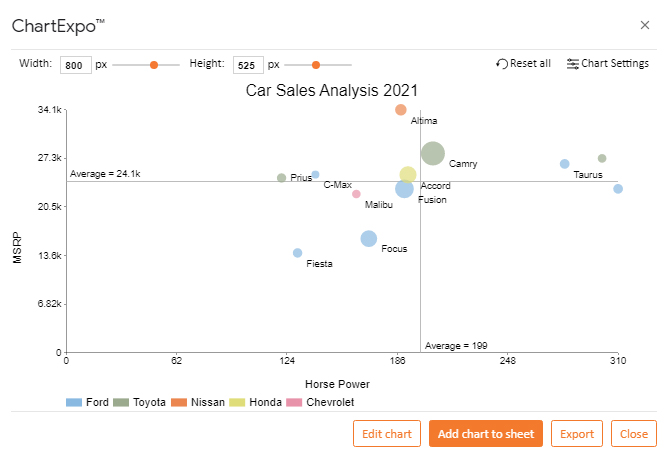
Task: Click Add chart to sheet button
Action: (x=486, y=434)
